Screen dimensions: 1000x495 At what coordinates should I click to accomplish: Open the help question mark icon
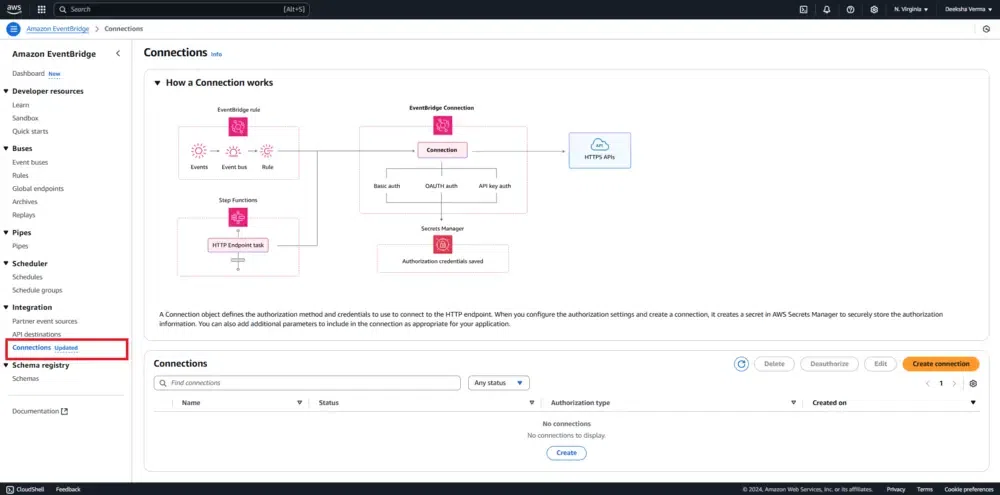(x=850, y=10)
